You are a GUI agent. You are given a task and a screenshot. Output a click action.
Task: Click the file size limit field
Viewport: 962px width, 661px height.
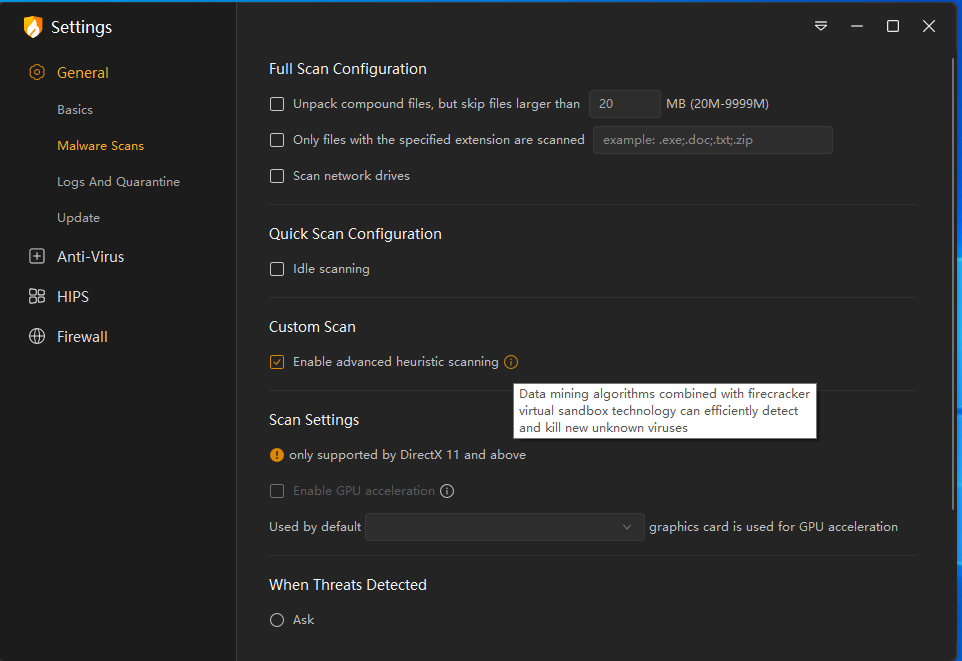(624, 104)
